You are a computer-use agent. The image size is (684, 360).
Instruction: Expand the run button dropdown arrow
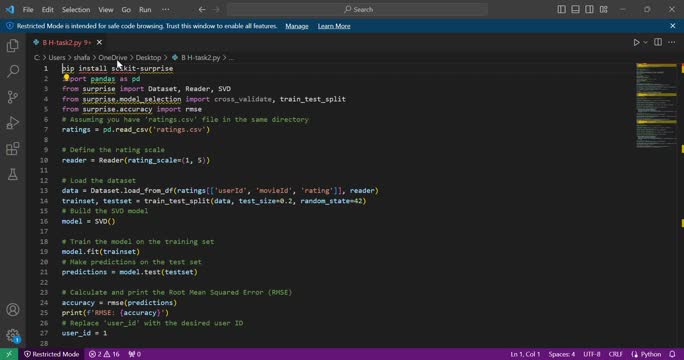[645, 42]
